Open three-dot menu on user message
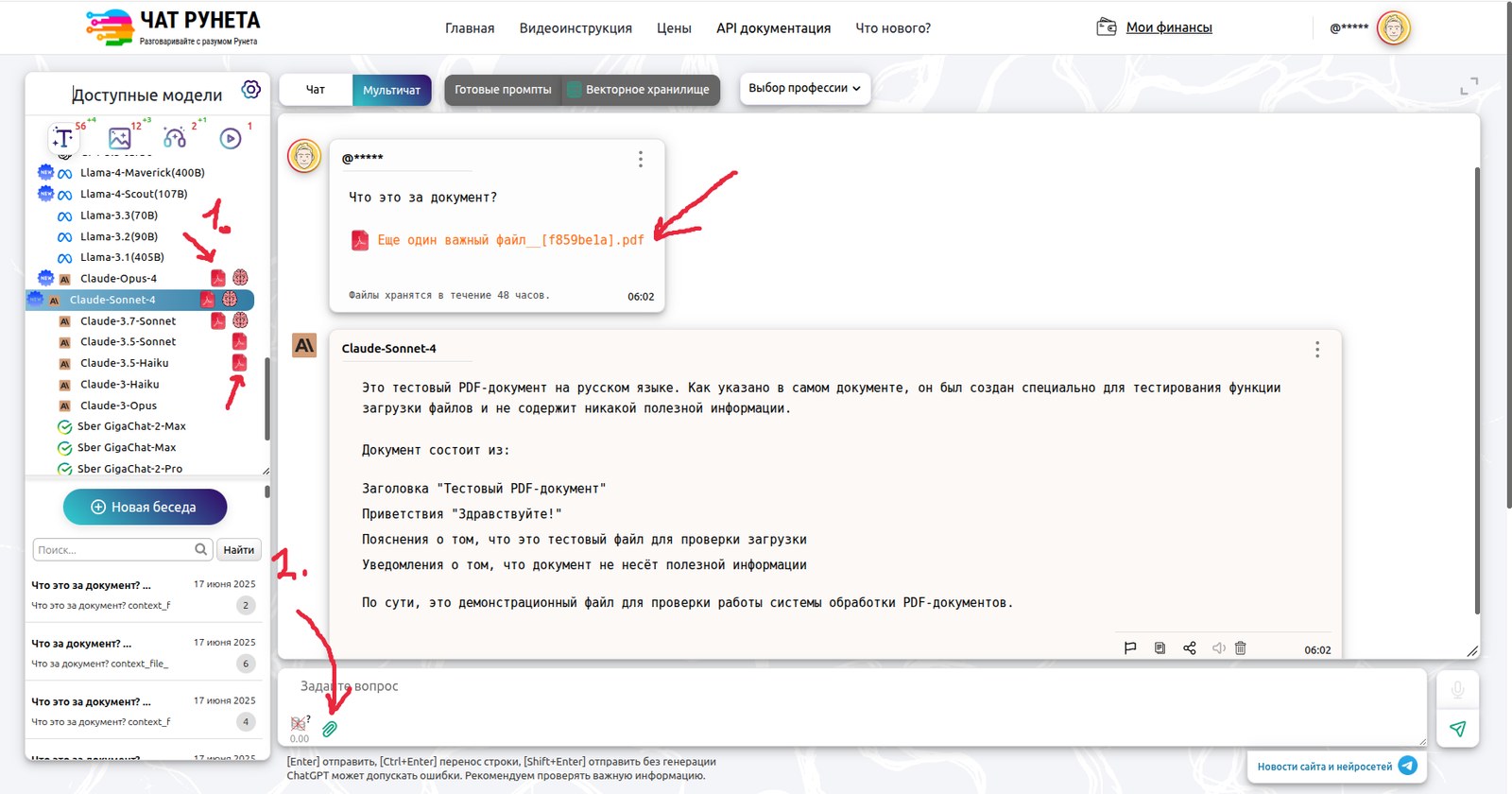This screenshot has width=1512, height=794. coord(641,159)
